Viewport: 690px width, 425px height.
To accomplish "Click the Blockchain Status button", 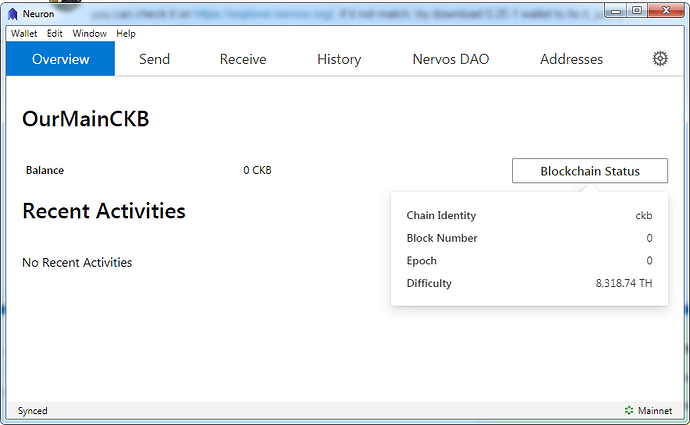I will tap(590, 171).
